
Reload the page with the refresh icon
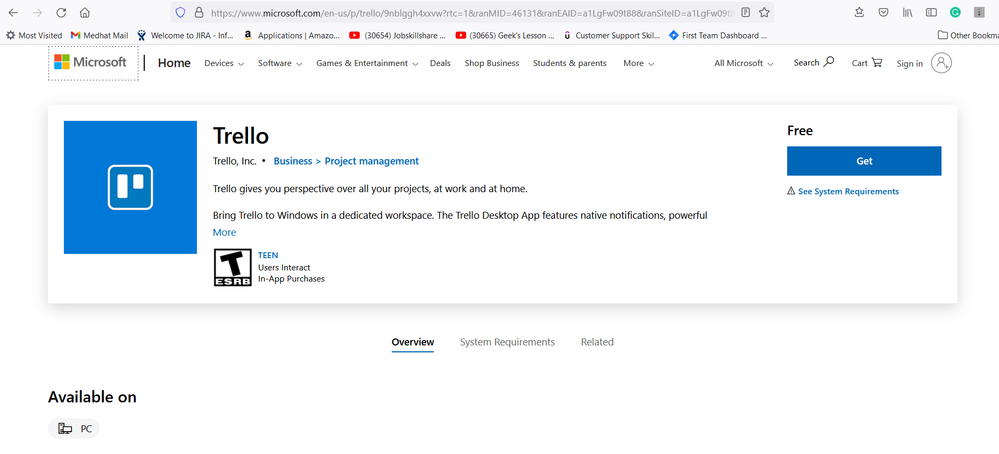point(61,12)
